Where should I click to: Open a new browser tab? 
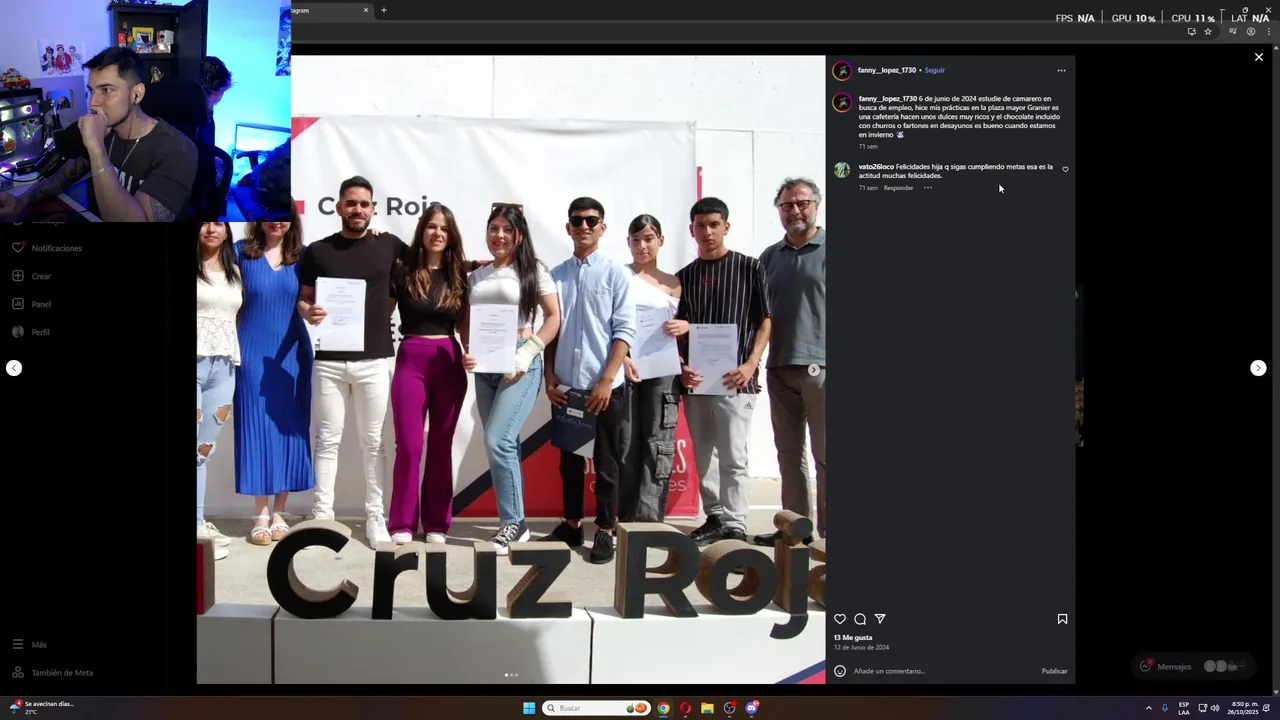pyautogui.click(x=383, y=10)
